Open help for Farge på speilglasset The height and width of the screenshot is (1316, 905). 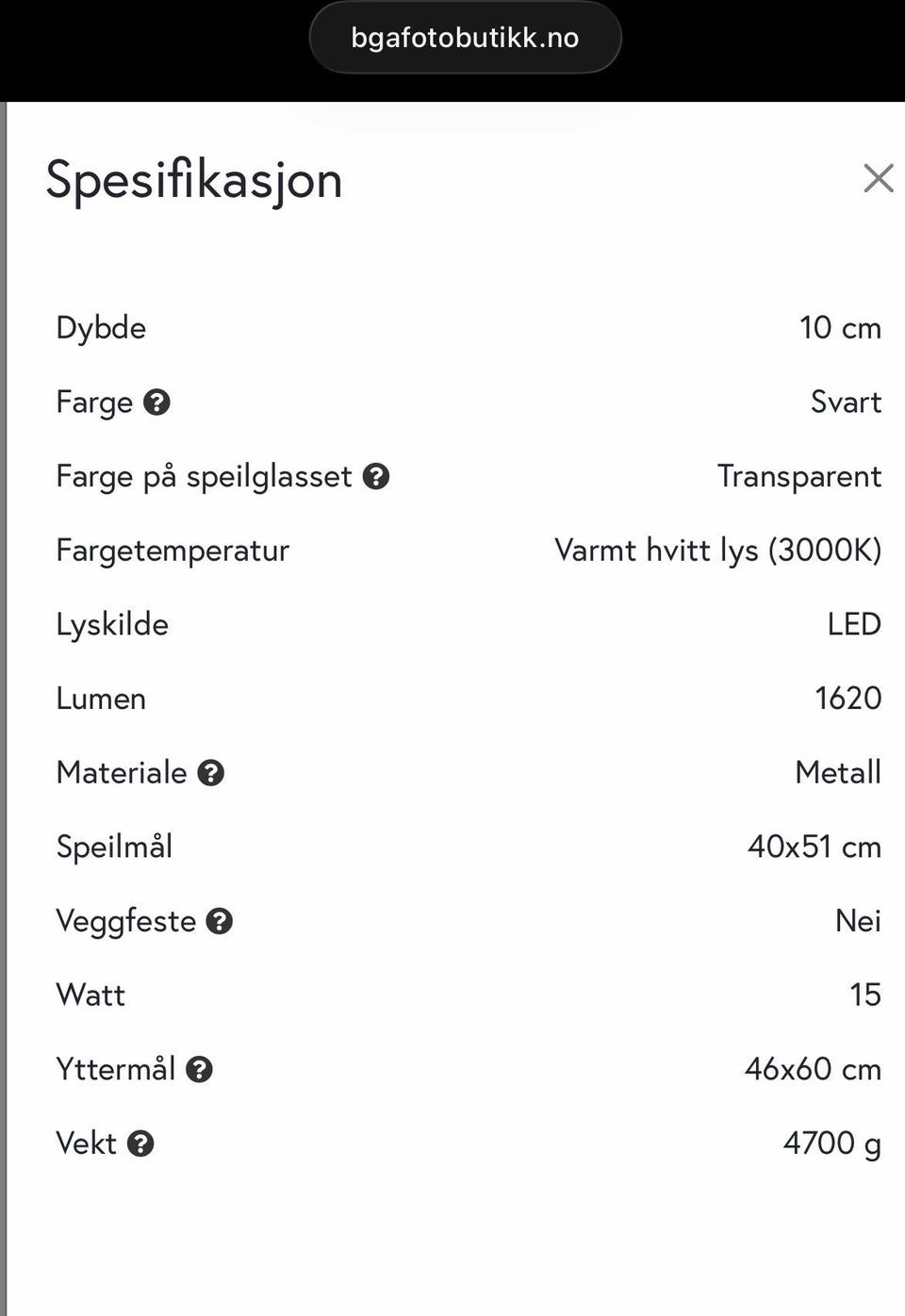376,477
